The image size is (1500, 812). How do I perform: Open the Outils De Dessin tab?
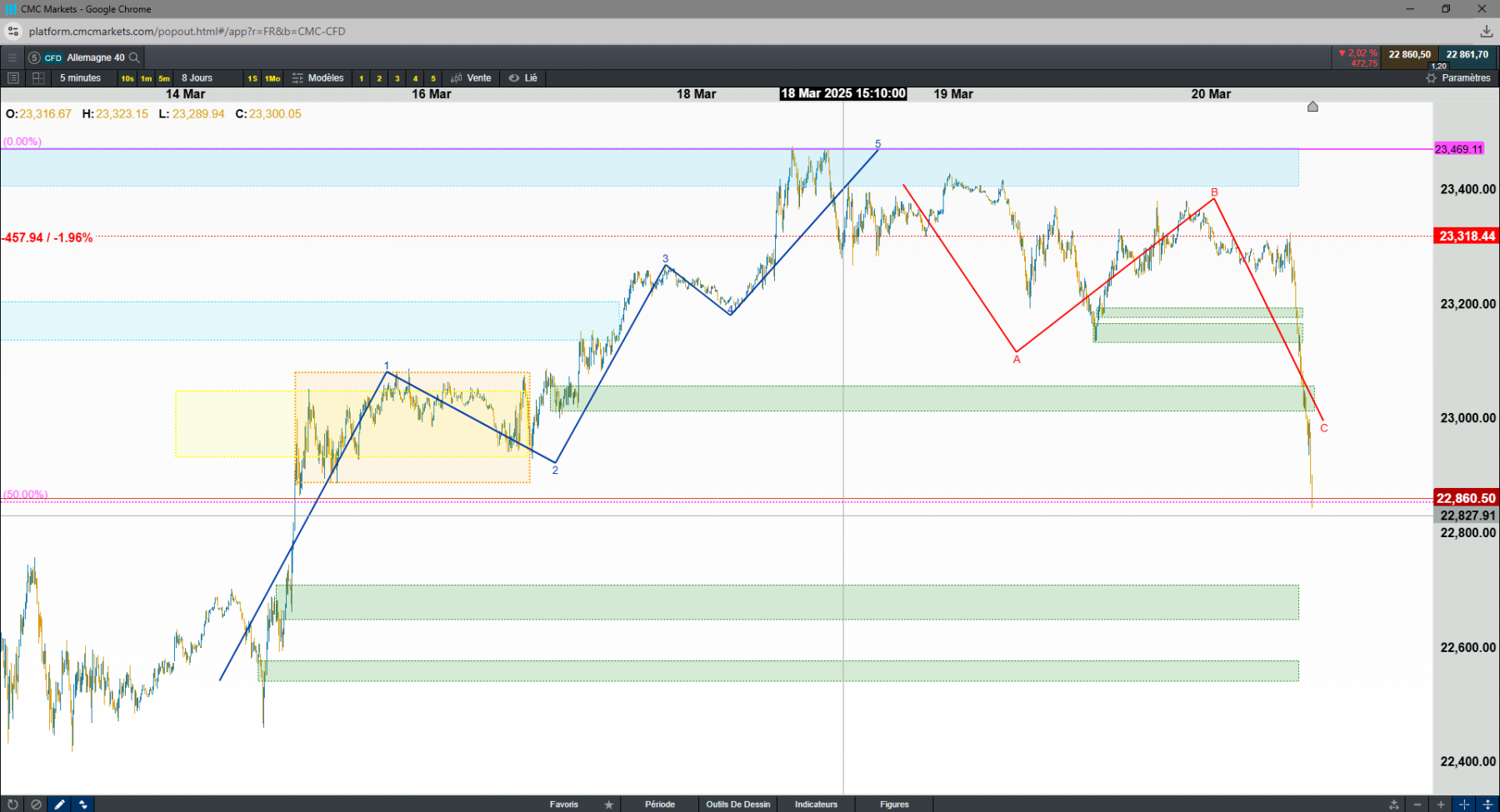click(x=738, y=805)
